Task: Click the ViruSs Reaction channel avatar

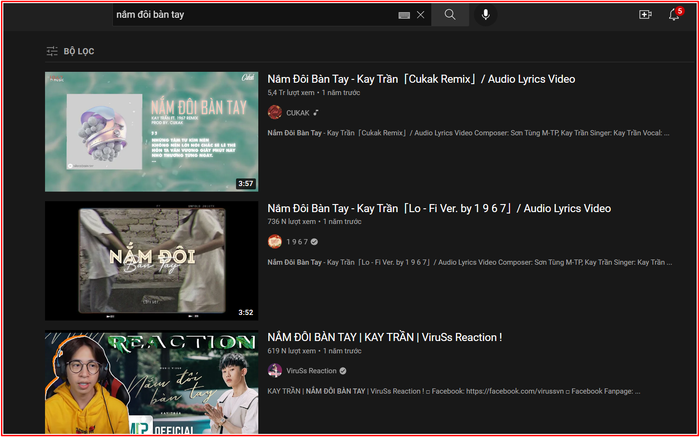Action: [x=275, y=371]
